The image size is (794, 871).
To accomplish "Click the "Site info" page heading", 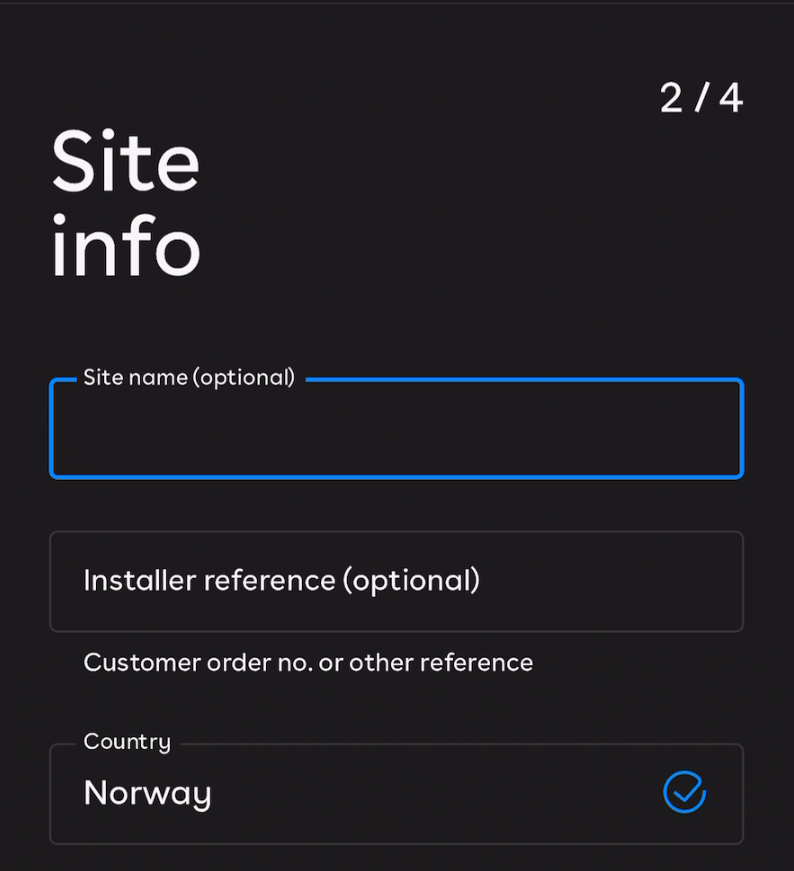I will click(x=126, y=205).
